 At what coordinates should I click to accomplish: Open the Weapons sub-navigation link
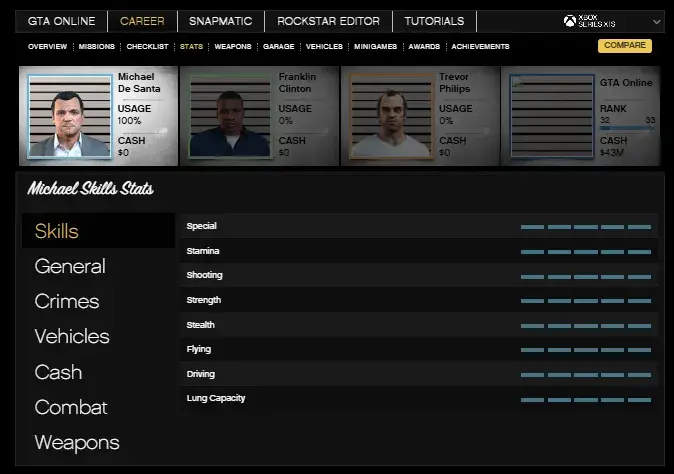point(233,47)
